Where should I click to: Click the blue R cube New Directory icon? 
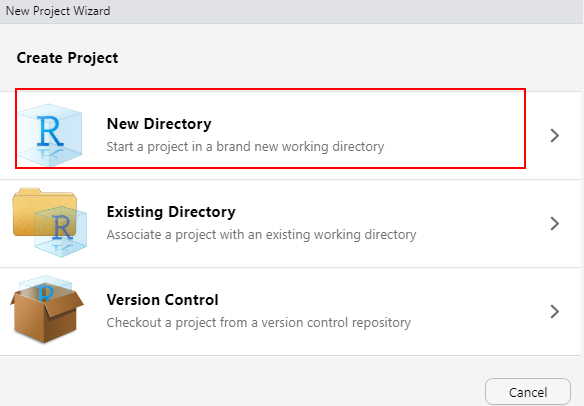pos(50,135)
